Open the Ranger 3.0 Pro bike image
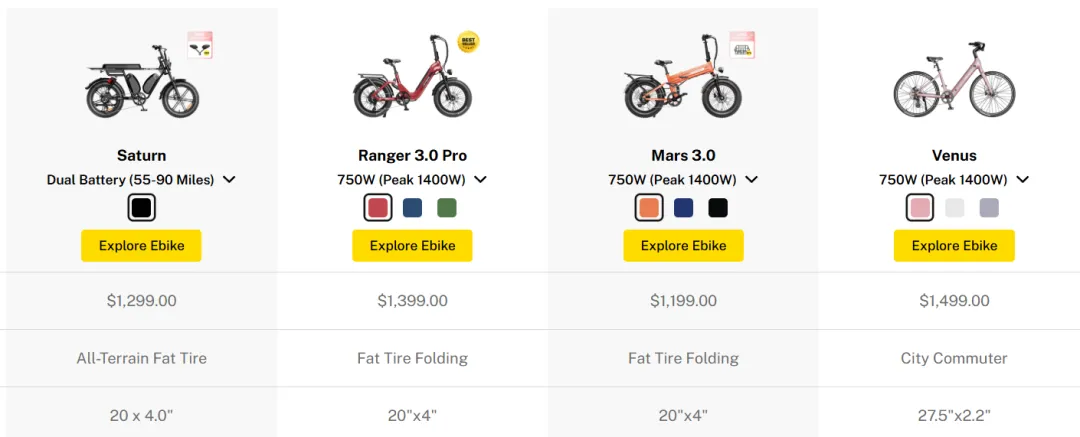The width and height of the screenshot is (1080, 437). click(412, 76)
